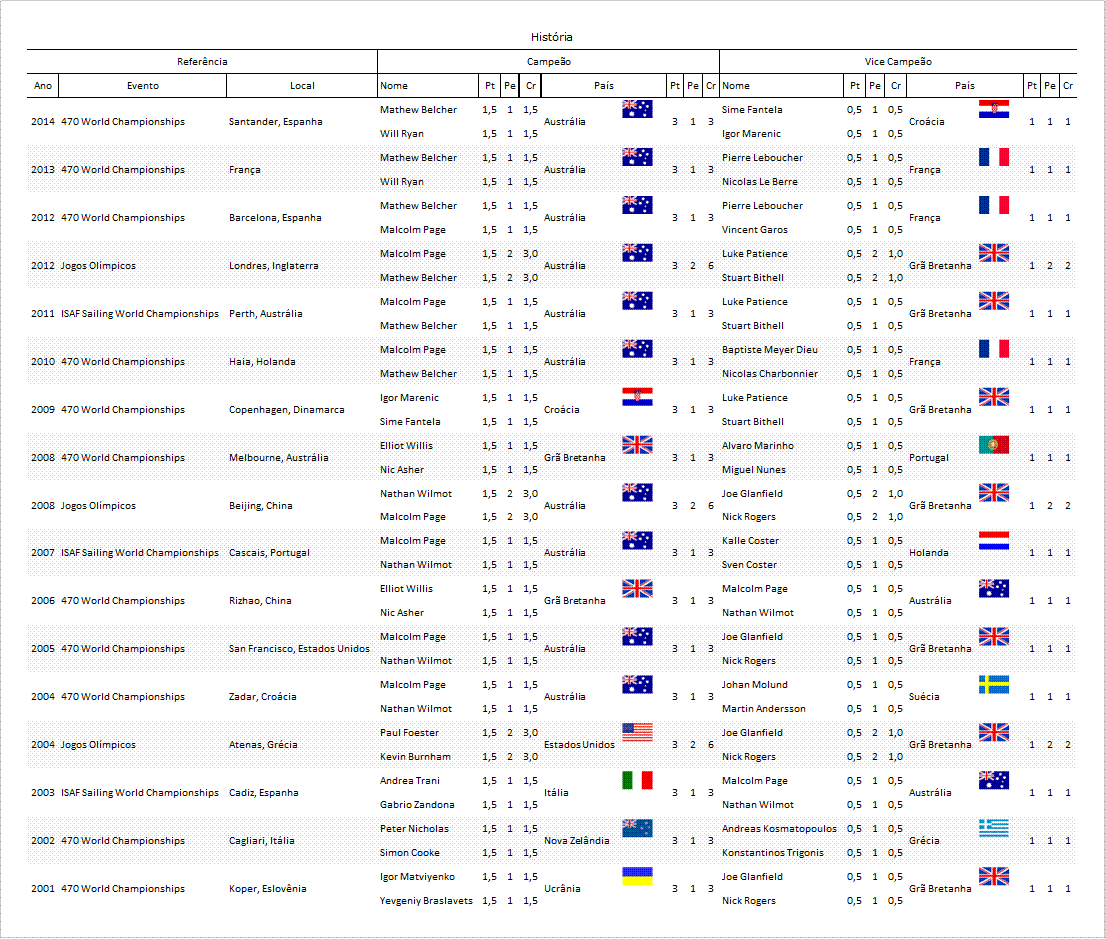Click the name Sime Fantela in the 2014 row
Viewport: 1105px width, 939px height.
tap(752, 109)
